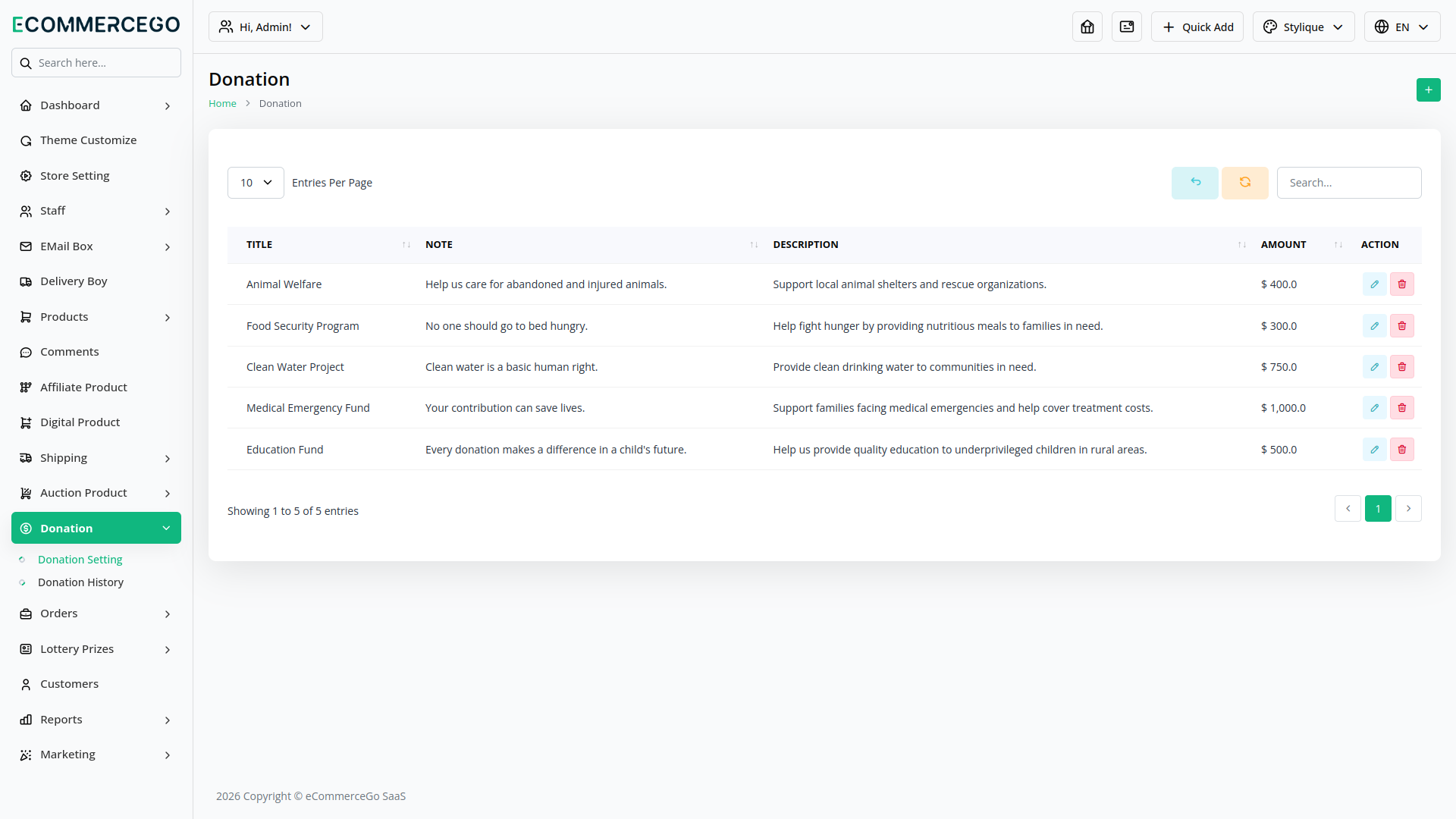The width and height of the screenshot is (1456, 819).
Task: Click the blue back arrow button
Action: [x=1195, y=183]
